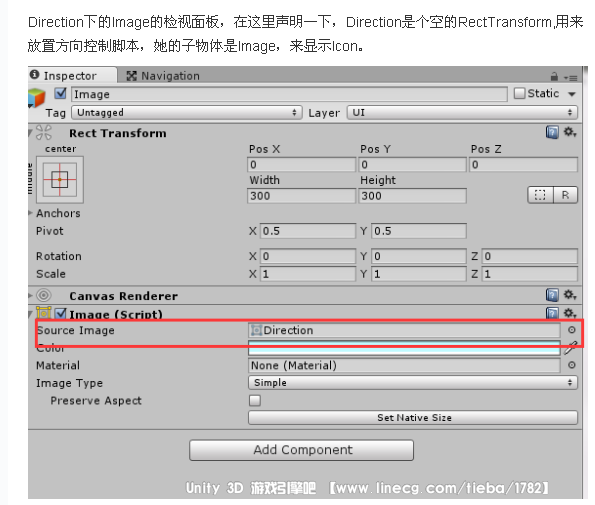The height and width of the screenshot is (505, 595).
Task: Click the GameObject name field Image
Action: coord(289,94)
